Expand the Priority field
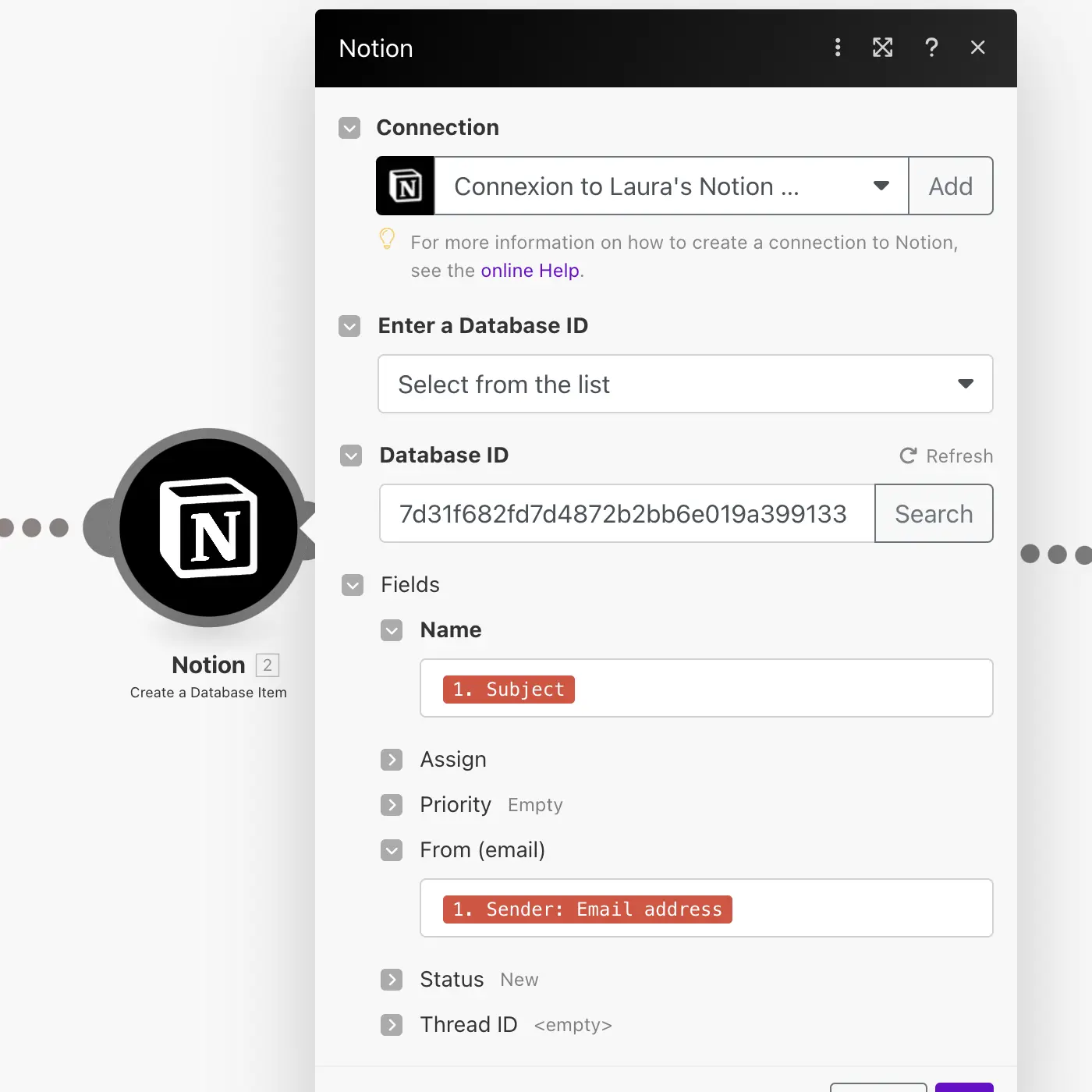Image resolution: width=1092 pixels, height=1092 pixels. [392, 805]
